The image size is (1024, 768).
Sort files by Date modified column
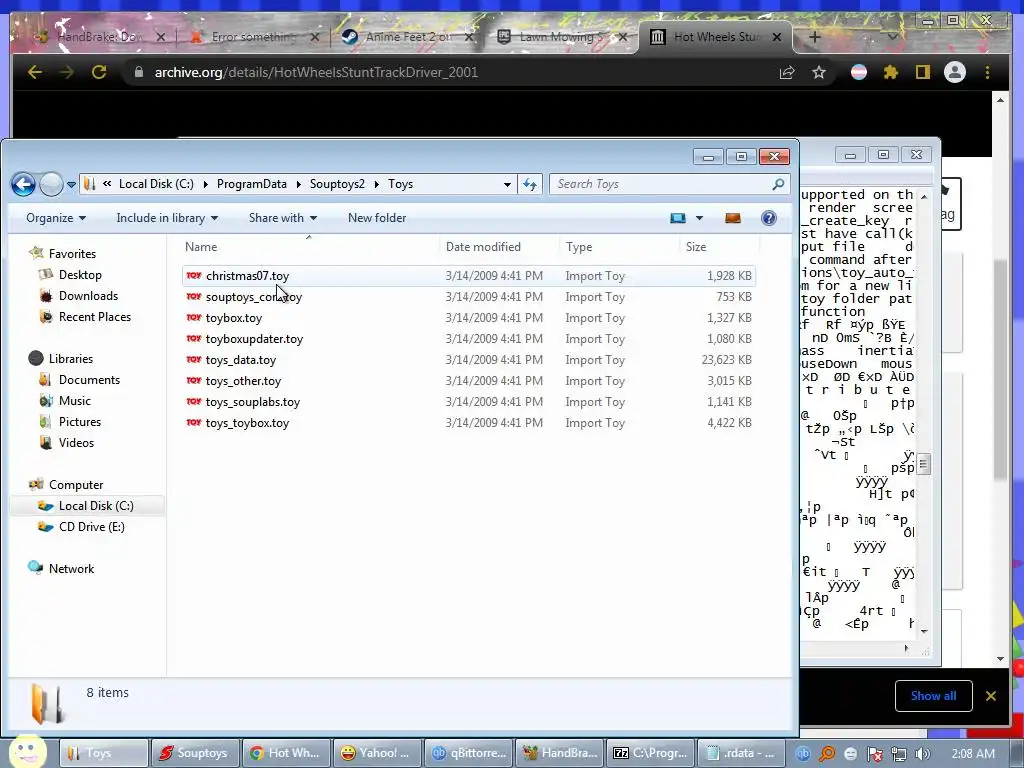click(499, 247)
